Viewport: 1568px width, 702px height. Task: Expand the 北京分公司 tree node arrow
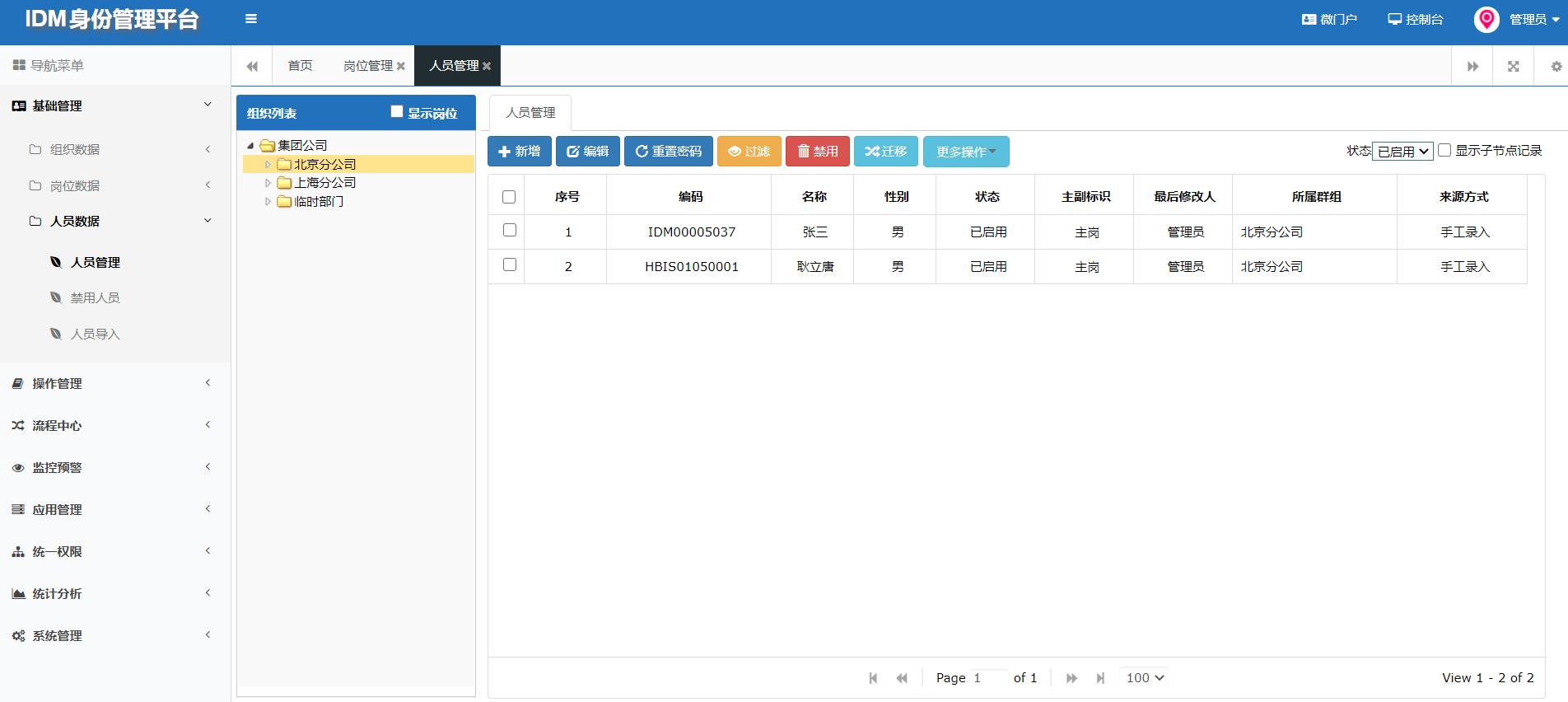click(268, 165)
